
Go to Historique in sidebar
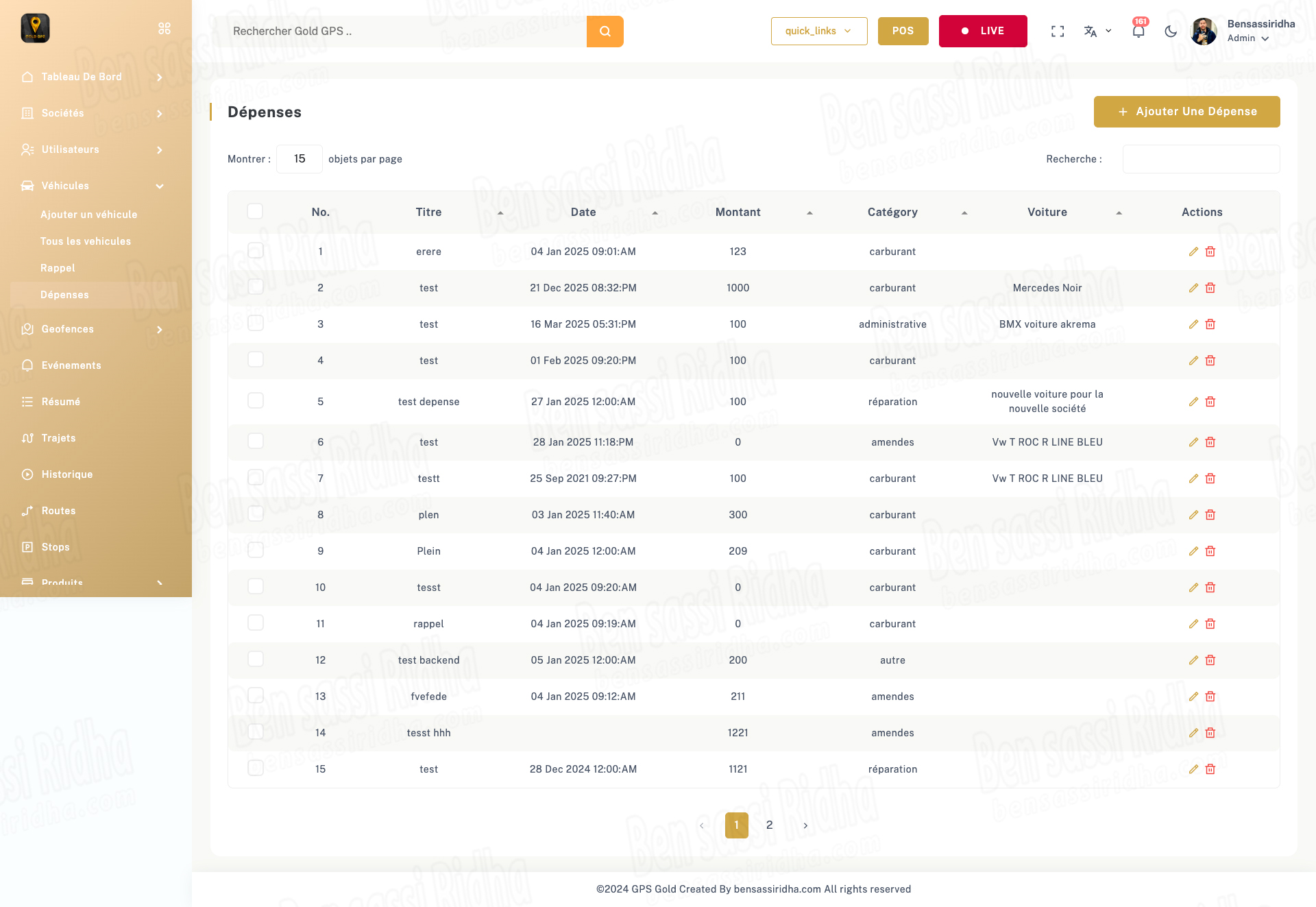[67, 474]
